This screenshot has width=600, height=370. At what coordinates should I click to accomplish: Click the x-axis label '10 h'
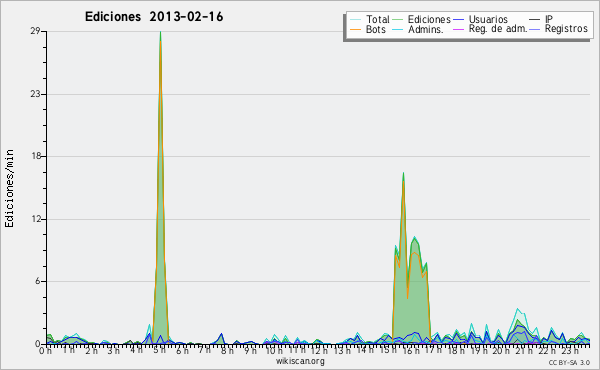pos(274,350)
